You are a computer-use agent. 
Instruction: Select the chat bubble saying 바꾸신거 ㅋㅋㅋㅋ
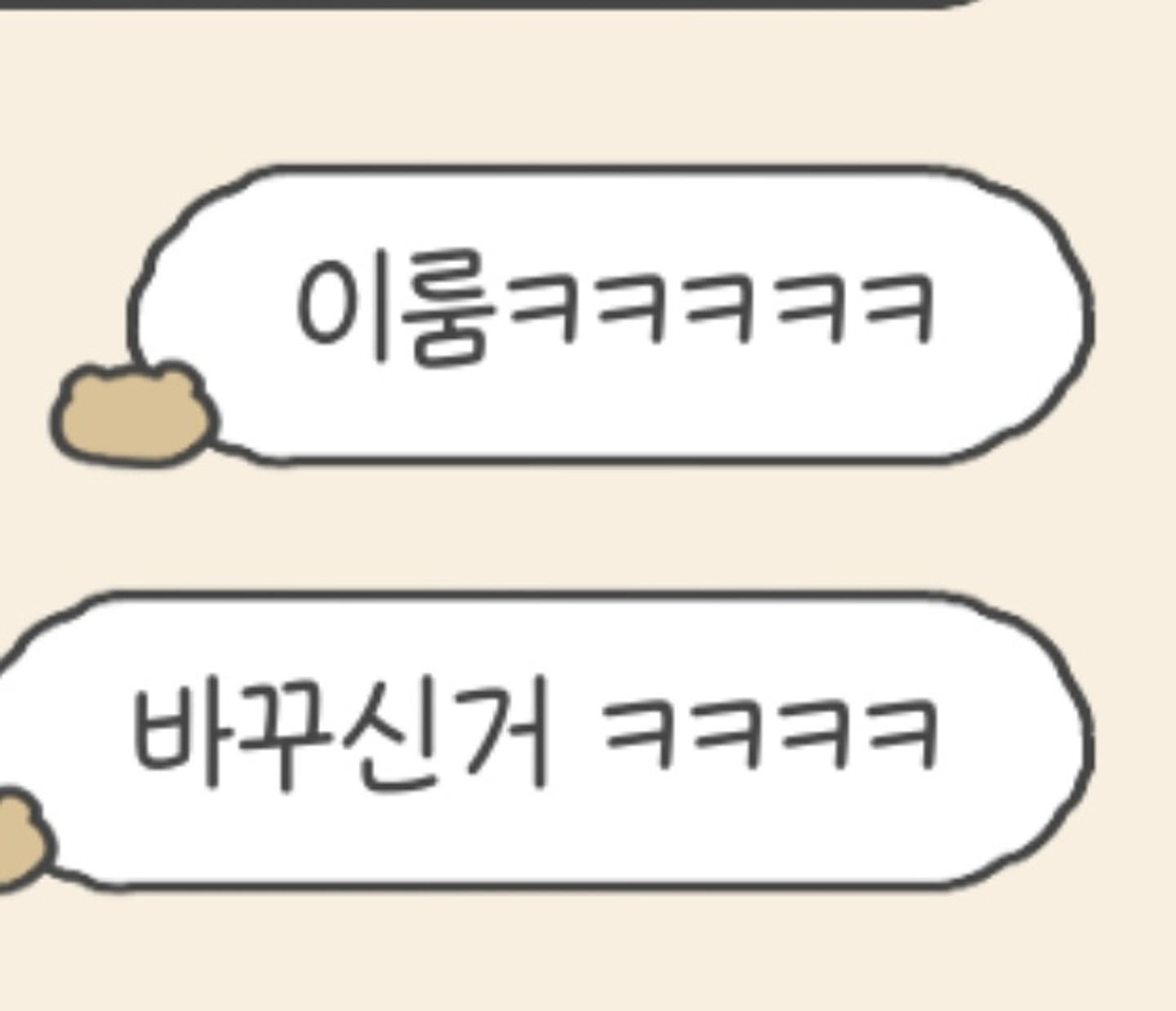pos(546,740)
